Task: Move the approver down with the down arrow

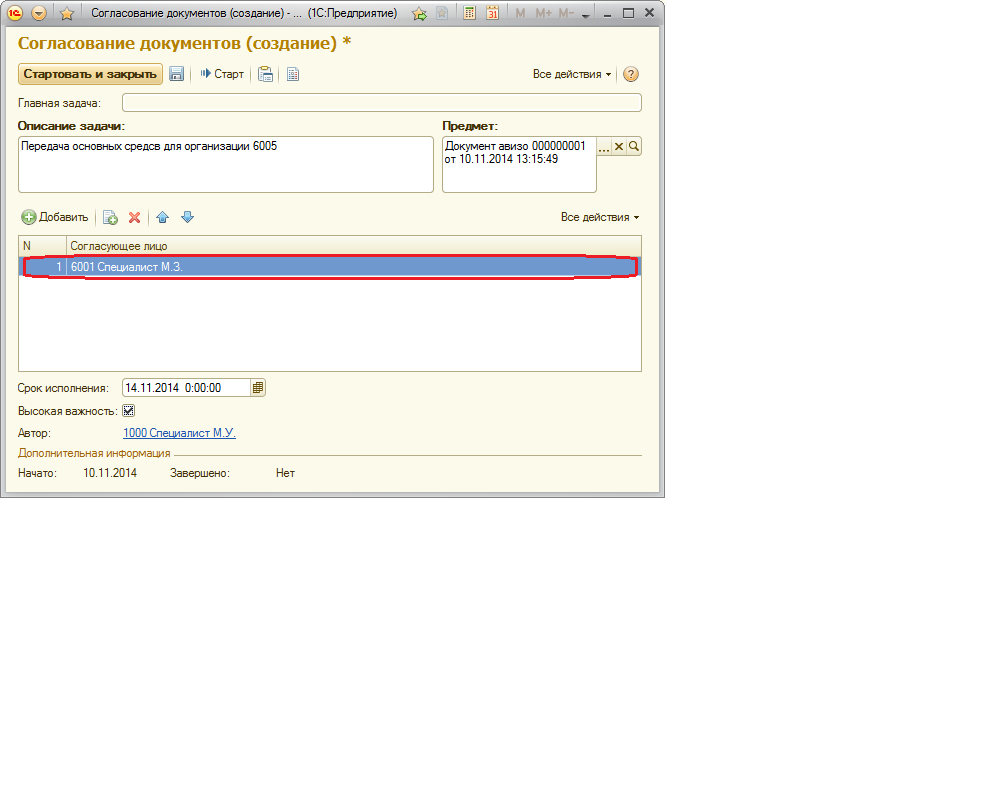Action: [x=187, y=217]
